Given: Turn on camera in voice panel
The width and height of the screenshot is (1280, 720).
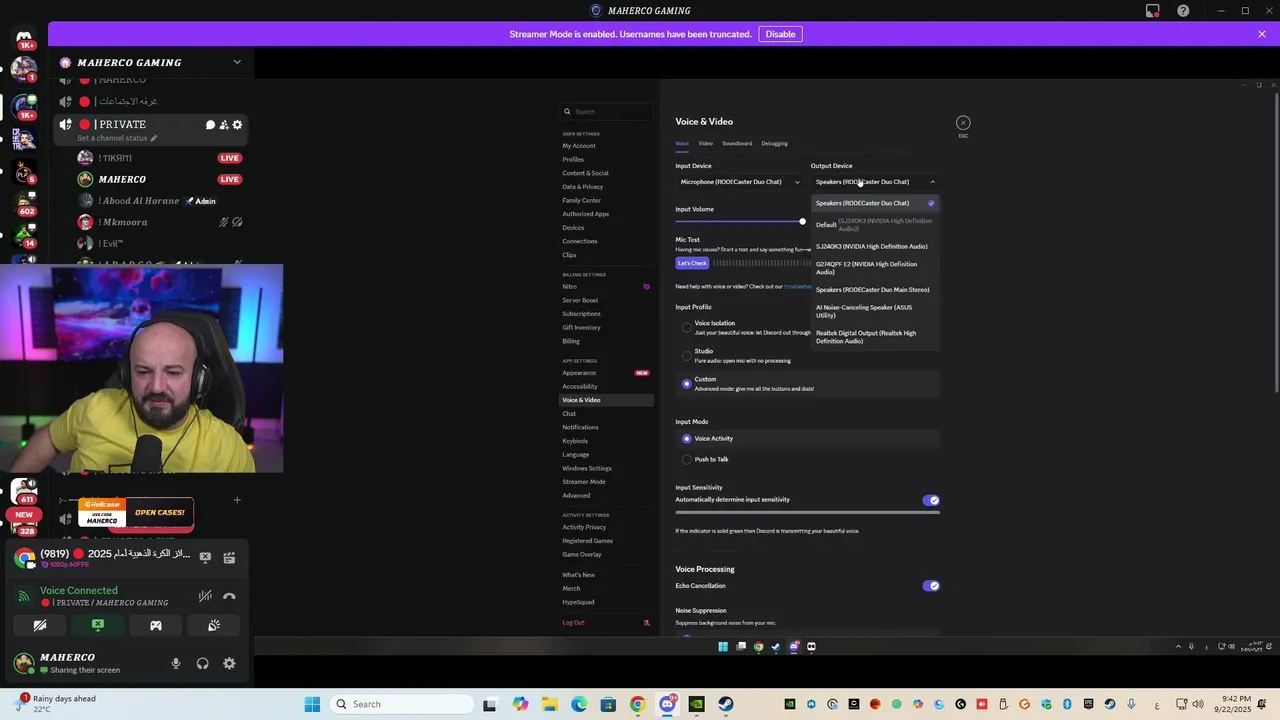Looking at the screenshot, I should tap(40, 625).
